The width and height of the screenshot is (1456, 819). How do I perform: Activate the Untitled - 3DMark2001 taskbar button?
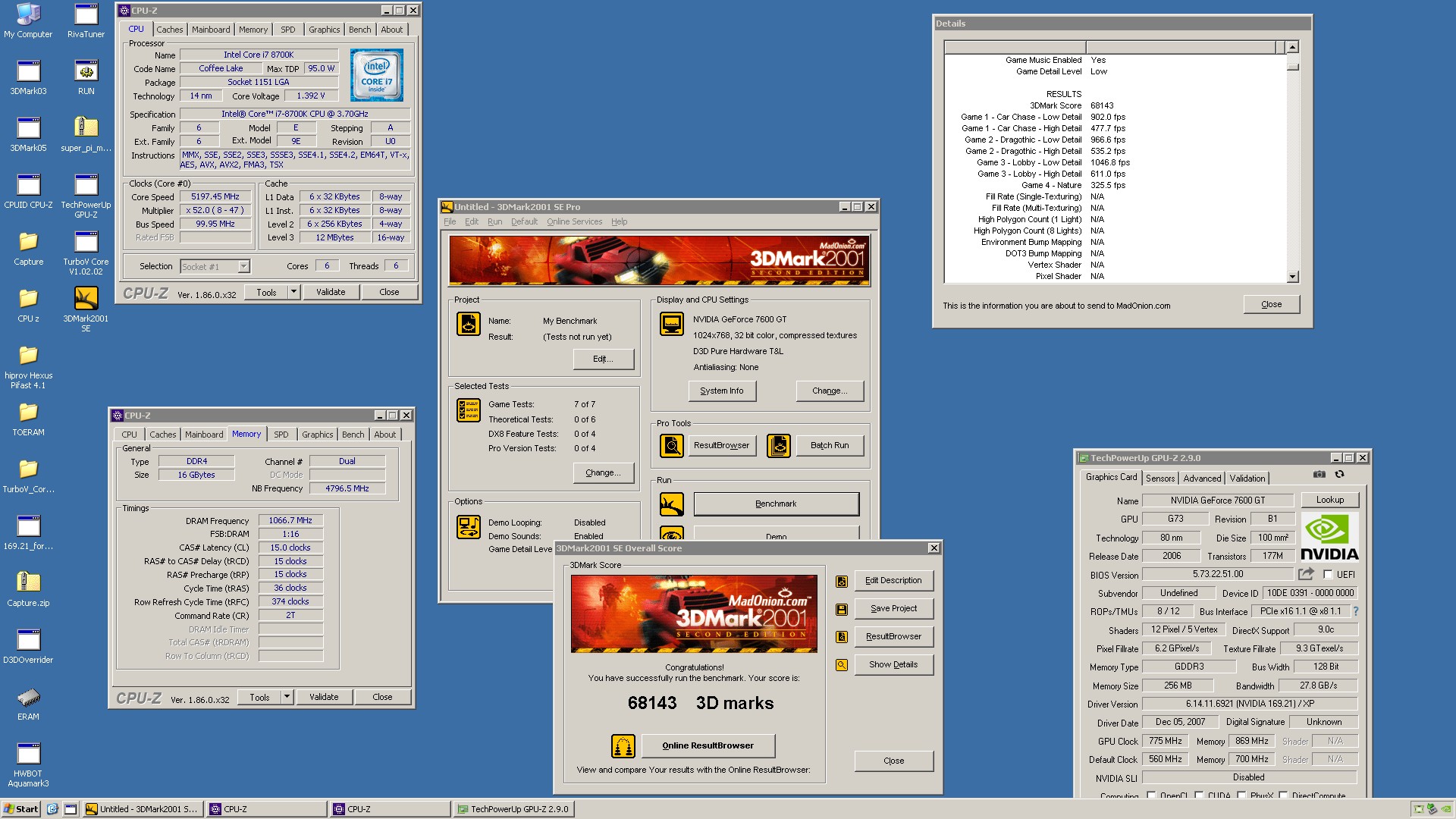[x=142, y=809]
